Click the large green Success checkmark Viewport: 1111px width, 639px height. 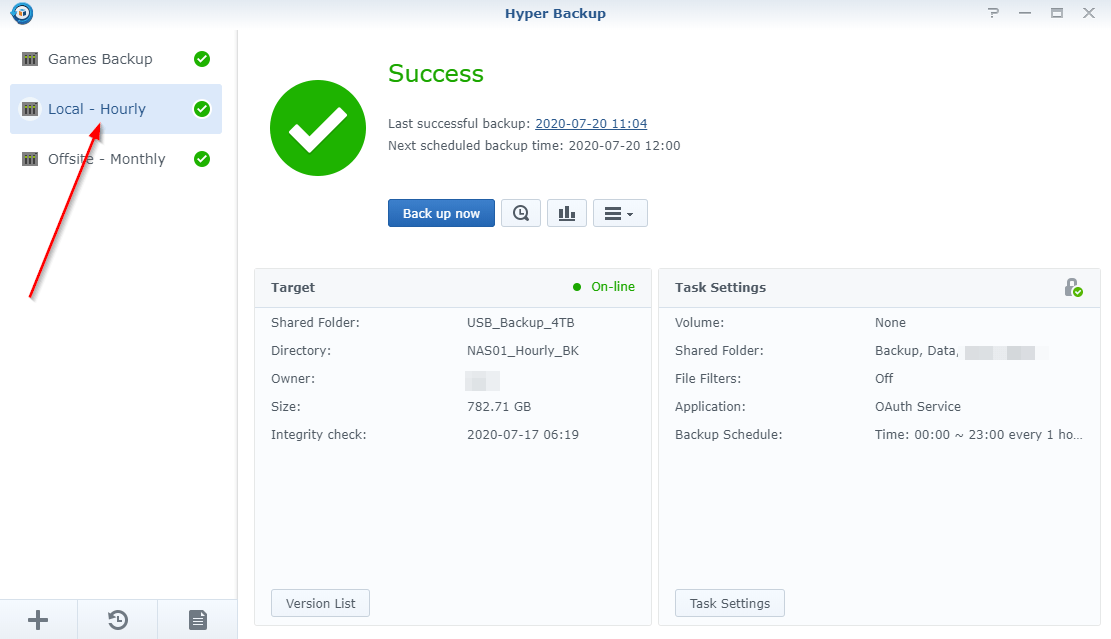pyautogui.click(x=318, y=128)
